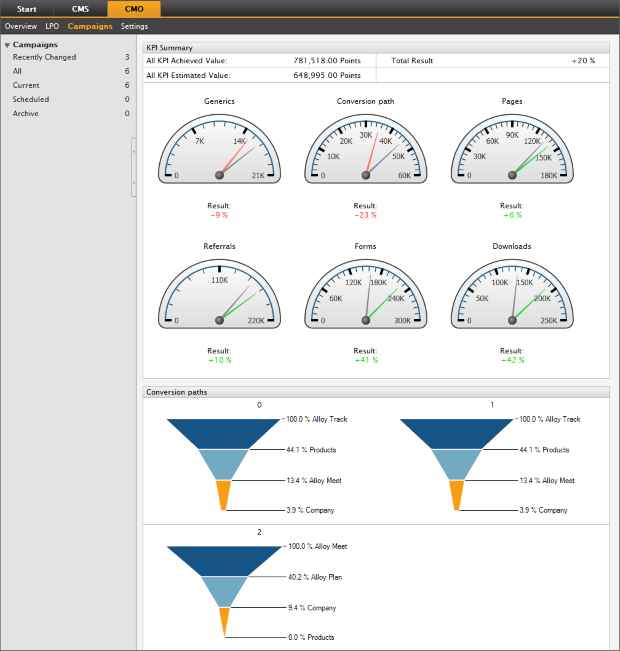
Task: Collapse the Campaigns tree arrow
Action: (7, 45)
